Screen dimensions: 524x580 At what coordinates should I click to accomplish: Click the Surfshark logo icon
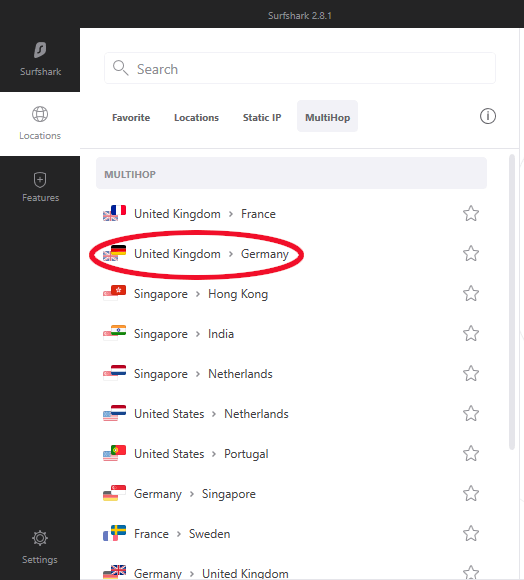[x=40, y=50]
